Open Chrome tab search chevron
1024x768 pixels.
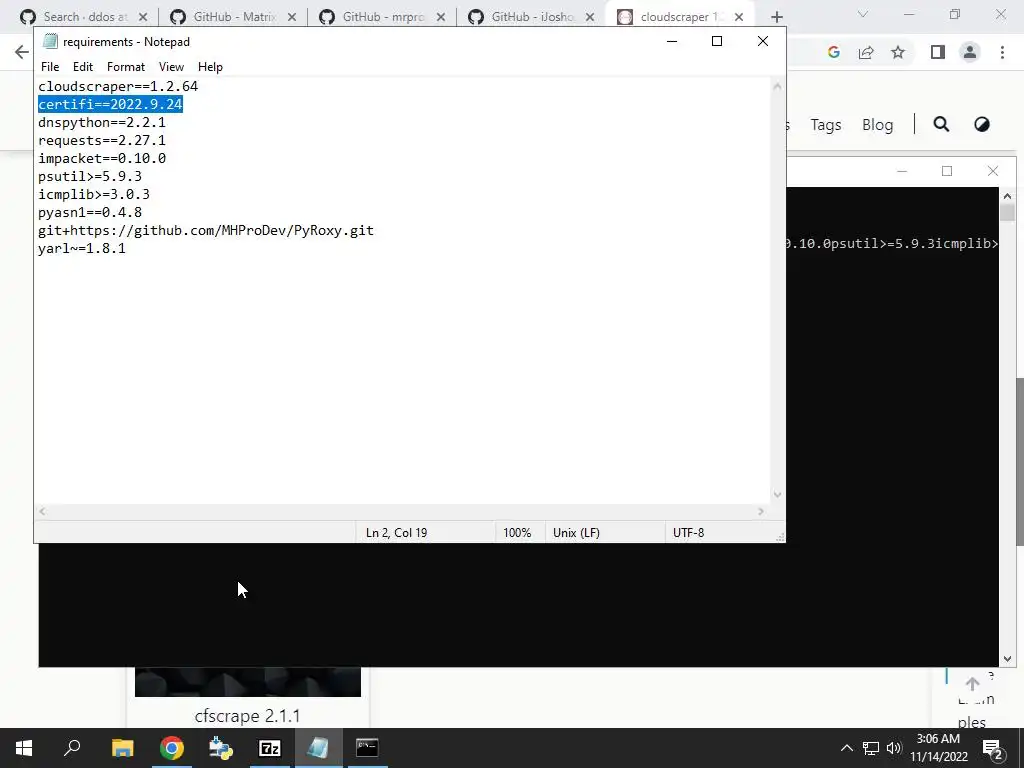click(x=863, y=14)
